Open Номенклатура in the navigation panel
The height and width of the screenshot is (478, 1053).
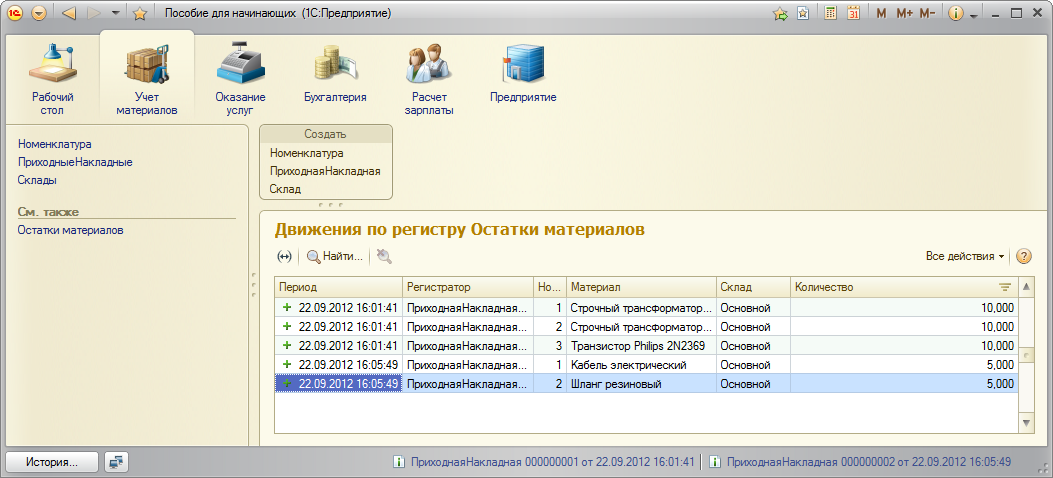point(54,144)
